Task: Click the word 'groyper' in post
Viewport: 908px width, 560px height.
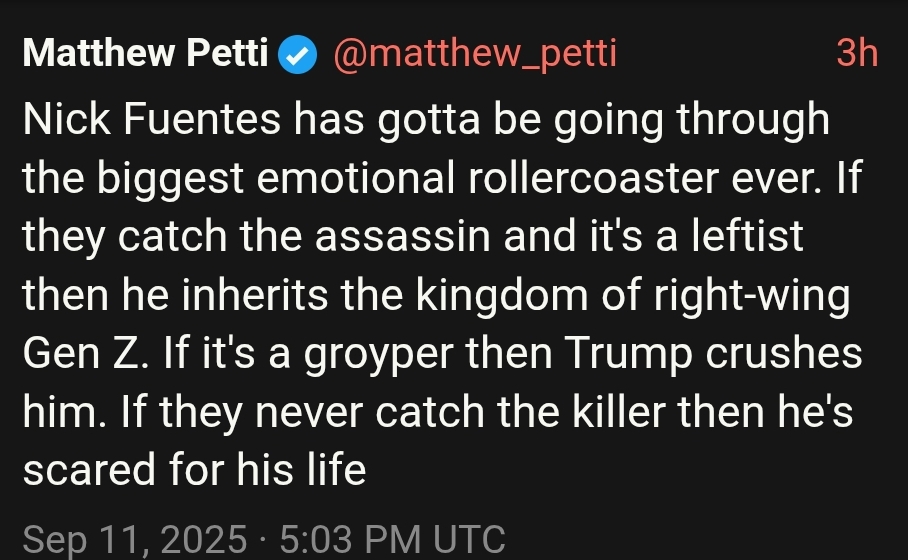Action: coord(379,355)
